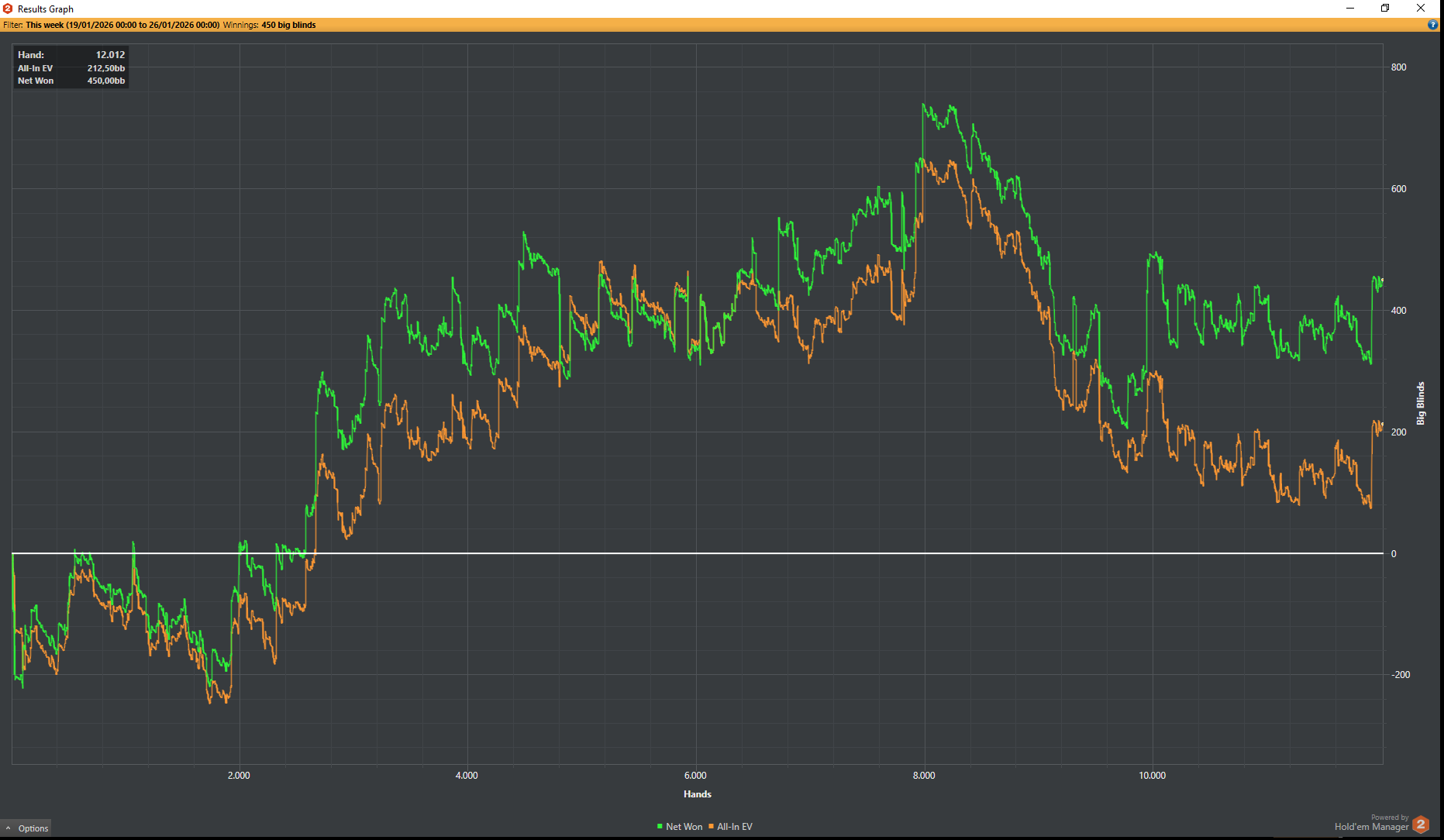Click the All-In EV legend label

(735, 827)
